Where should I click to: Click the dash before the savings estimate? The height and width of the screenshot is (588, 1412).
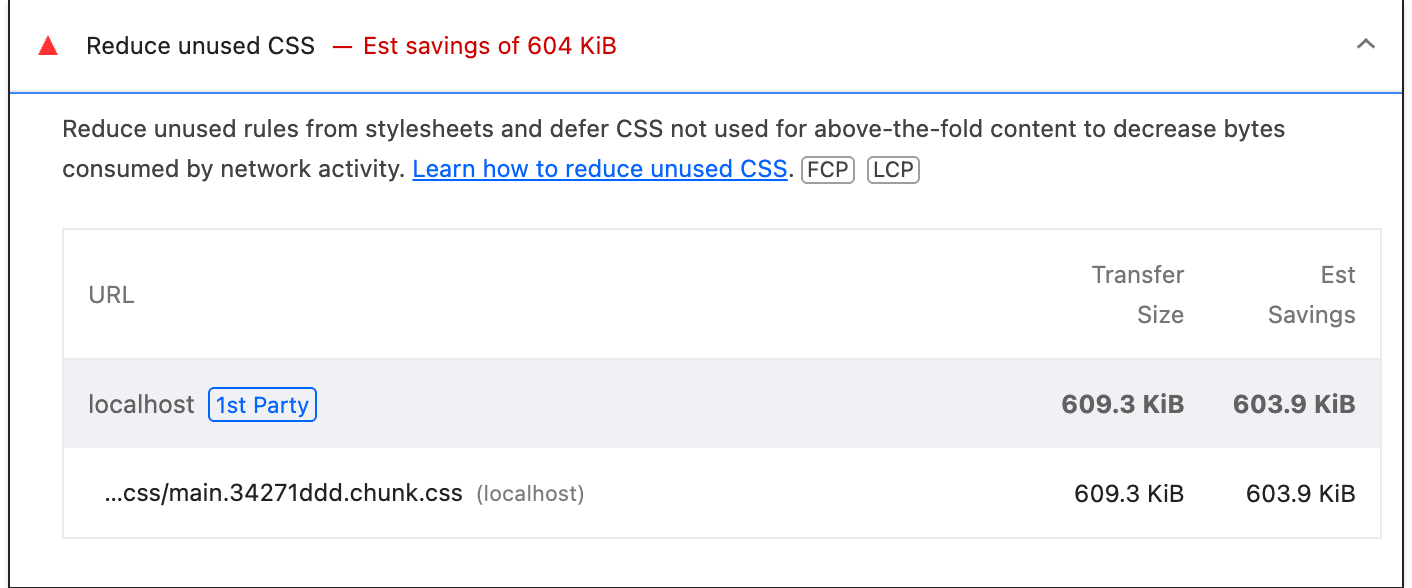tap(343, 46)
